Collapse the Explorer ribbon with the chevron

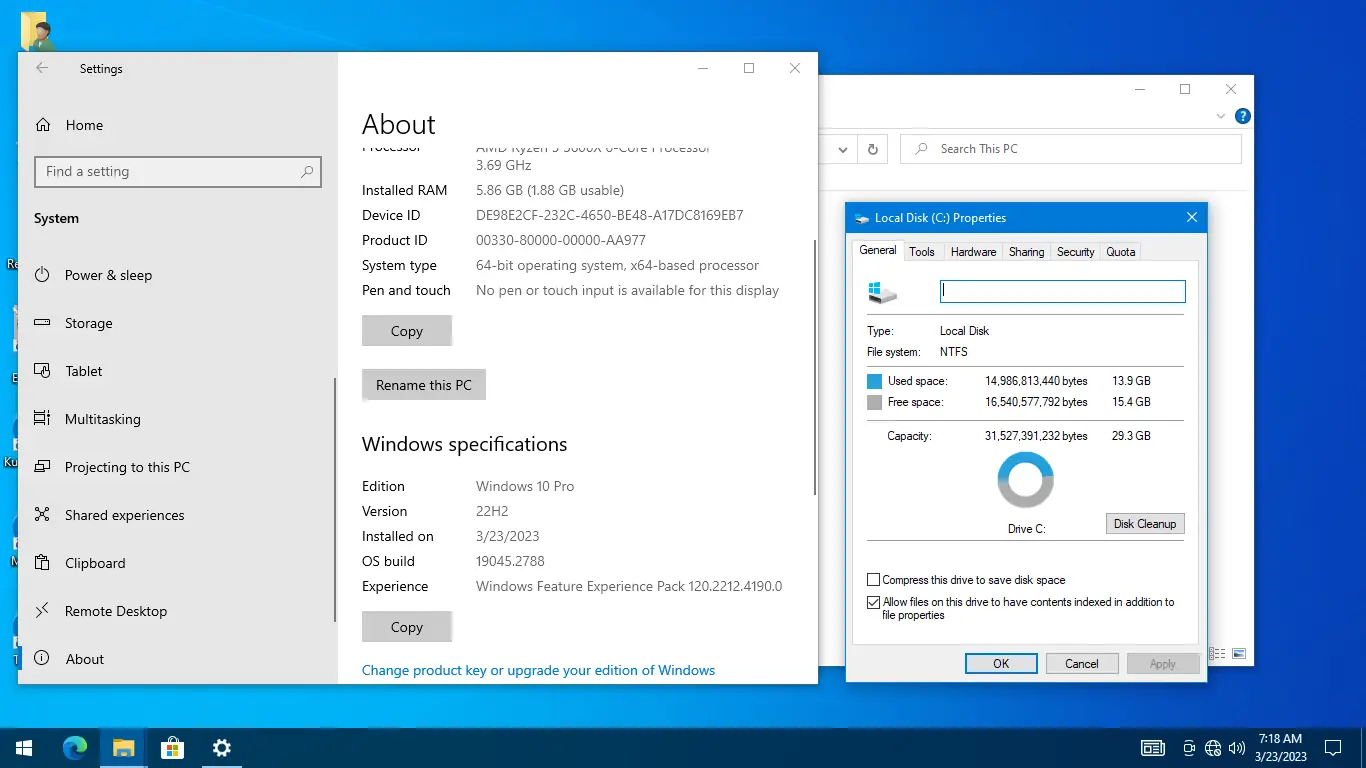pyautogui.click(x=1220, y=116)
